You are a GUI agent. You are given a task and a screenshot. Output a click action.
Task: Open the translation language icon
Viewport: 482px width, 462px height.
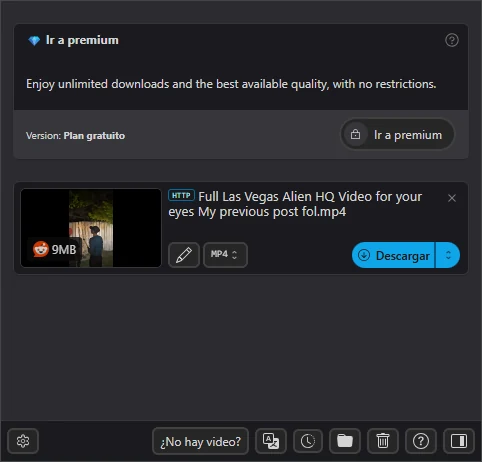[271, 441]
